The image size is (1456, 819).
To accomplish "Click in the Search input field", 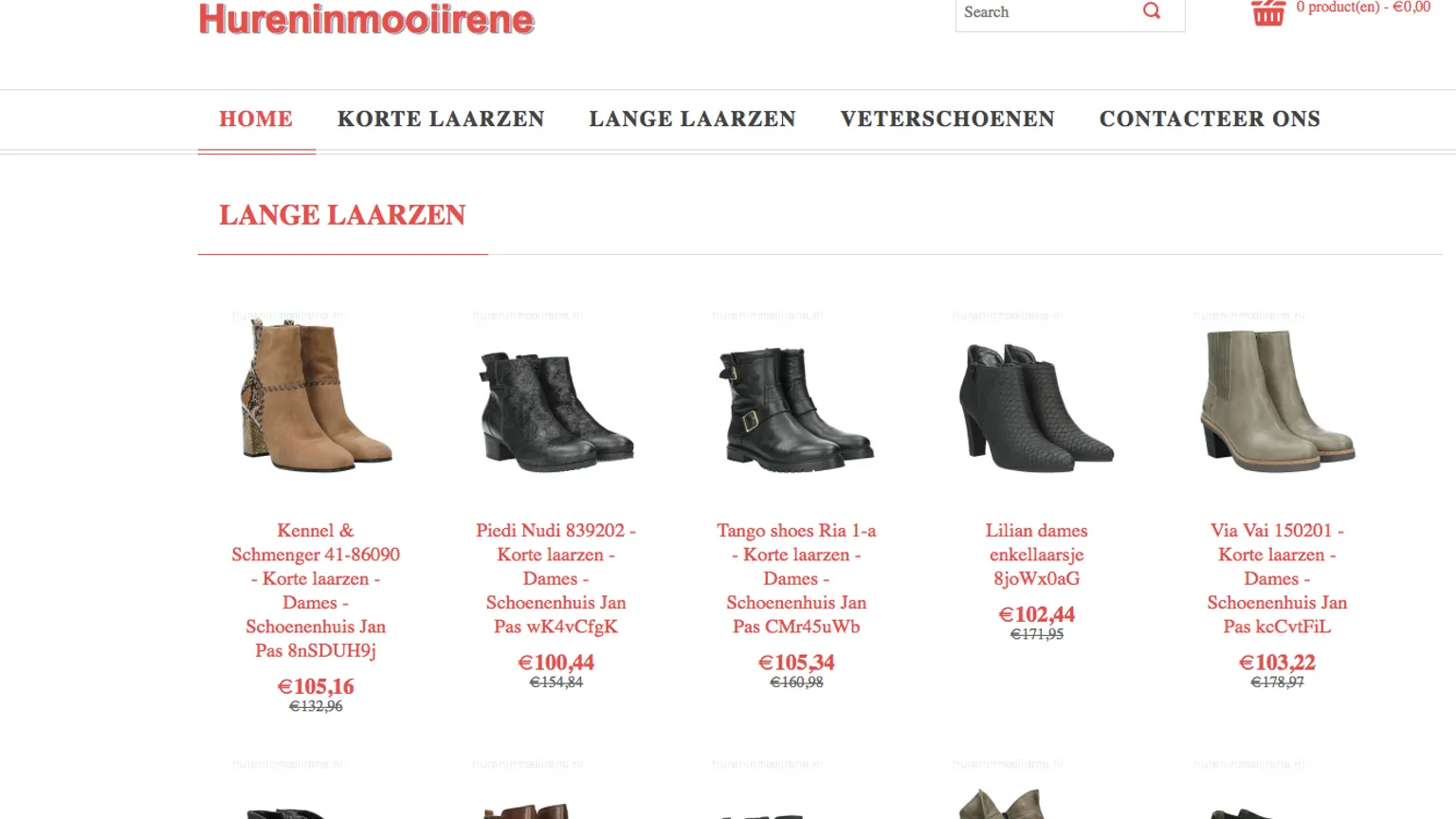I will pos(1046,12).
